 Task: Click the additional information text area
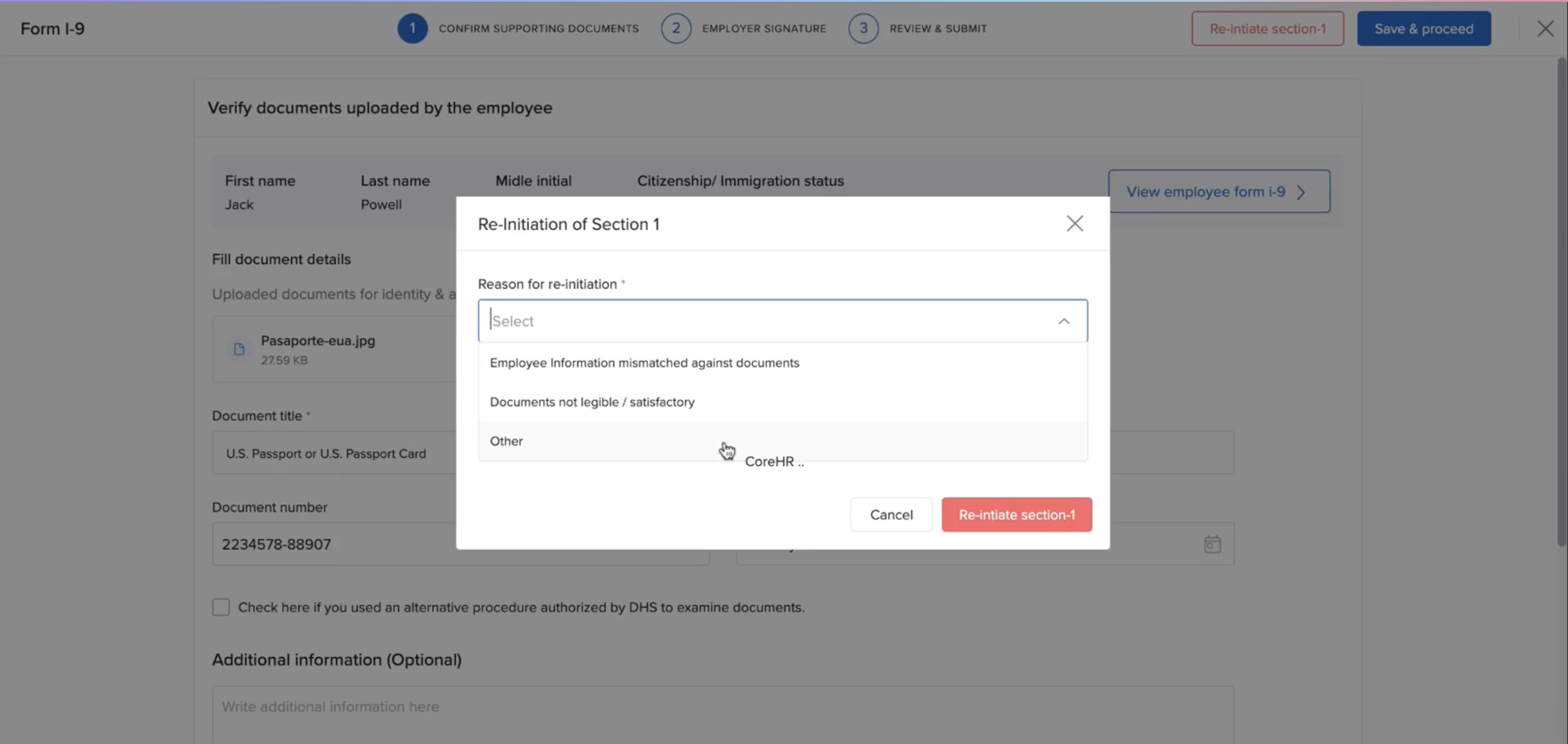tap(722, 712)
